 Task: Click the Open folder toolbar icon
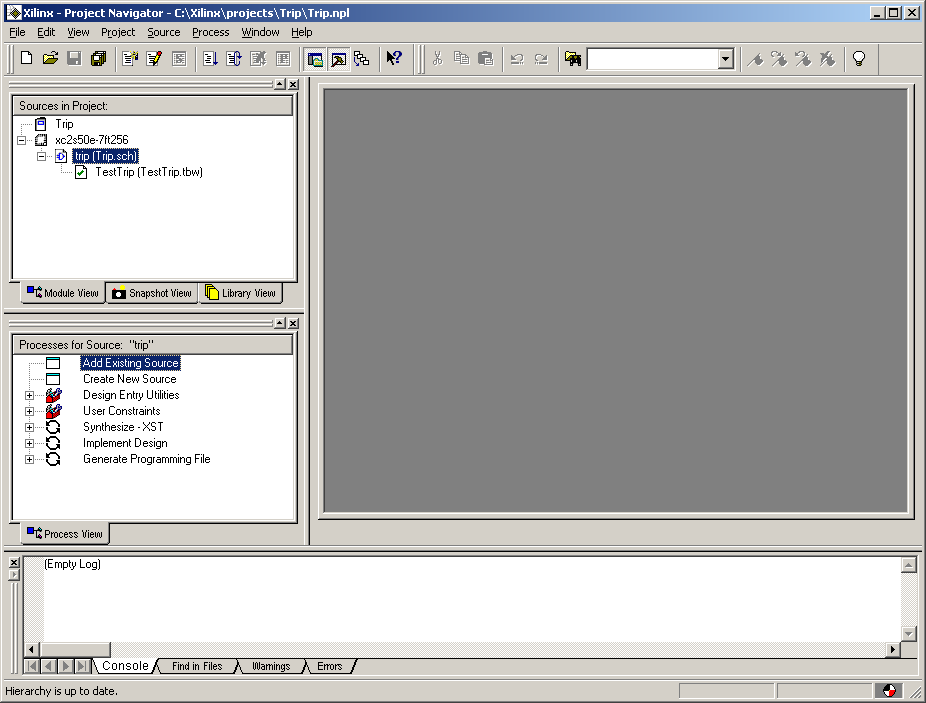(x=50, y=59)
